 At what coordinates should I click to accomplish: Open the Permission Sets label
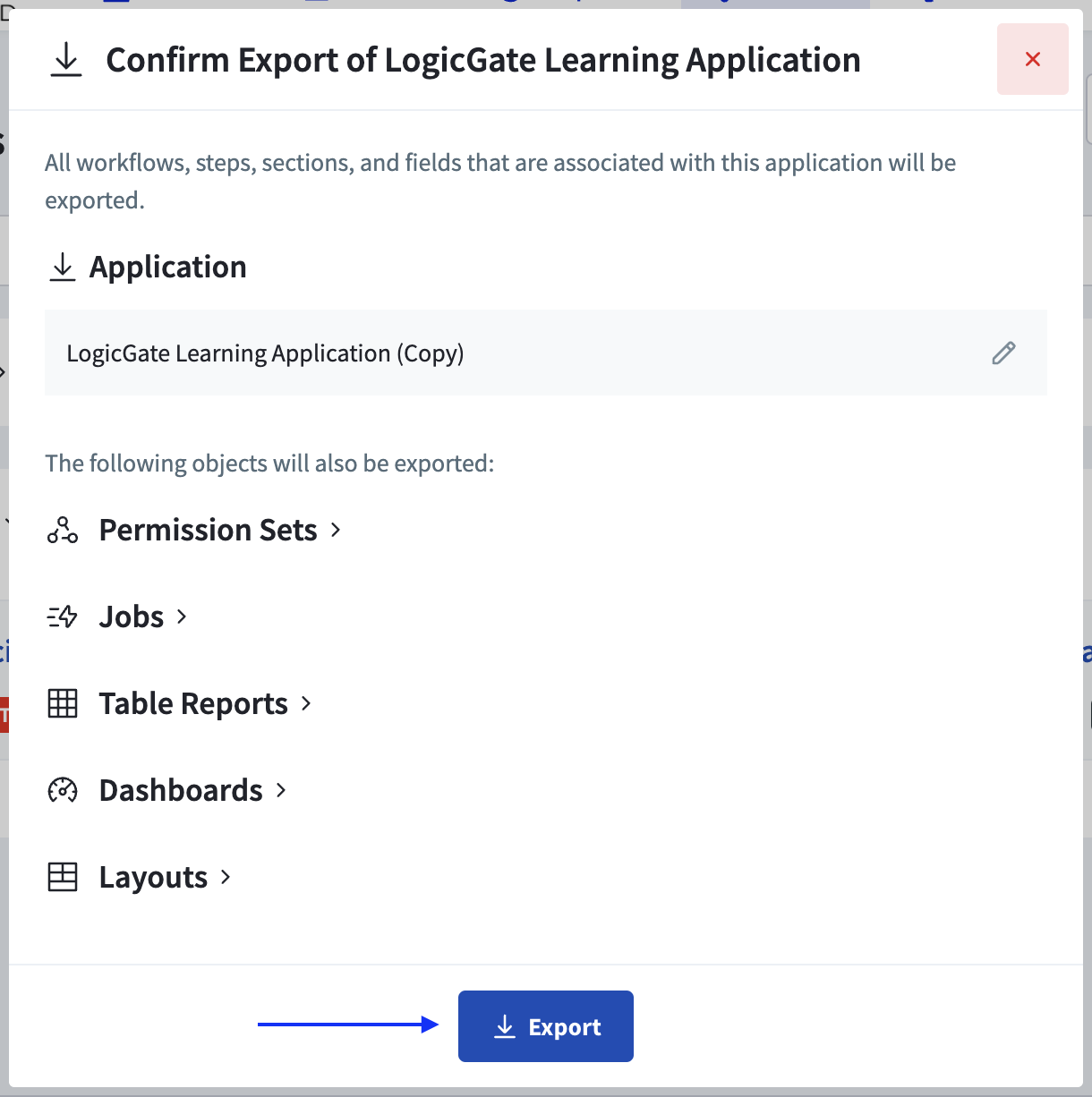(208, 530)
